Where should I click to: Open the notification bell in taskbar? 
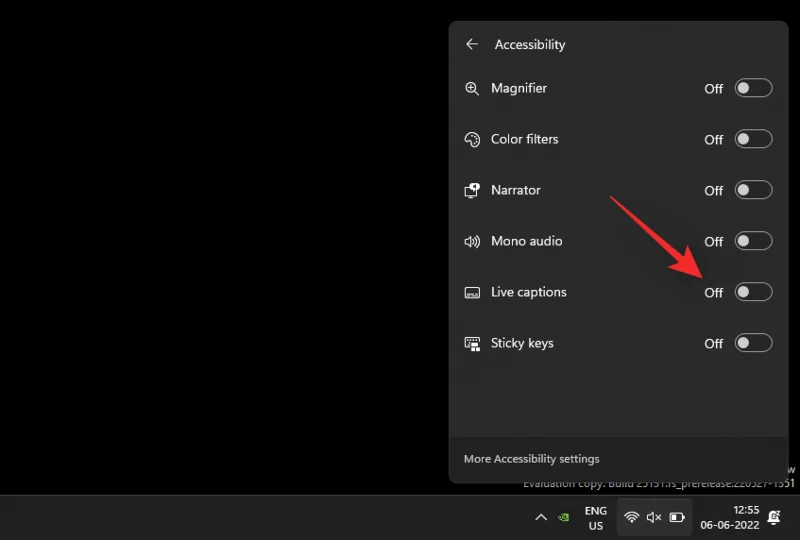tap(774, 517)
